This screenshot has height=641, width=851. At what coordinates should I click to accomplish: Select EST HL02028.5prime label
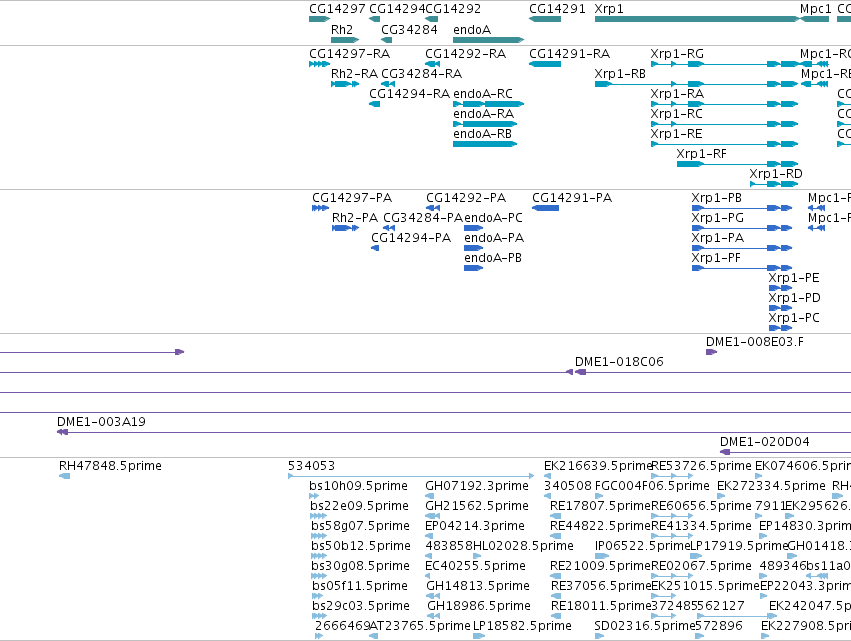523,545
